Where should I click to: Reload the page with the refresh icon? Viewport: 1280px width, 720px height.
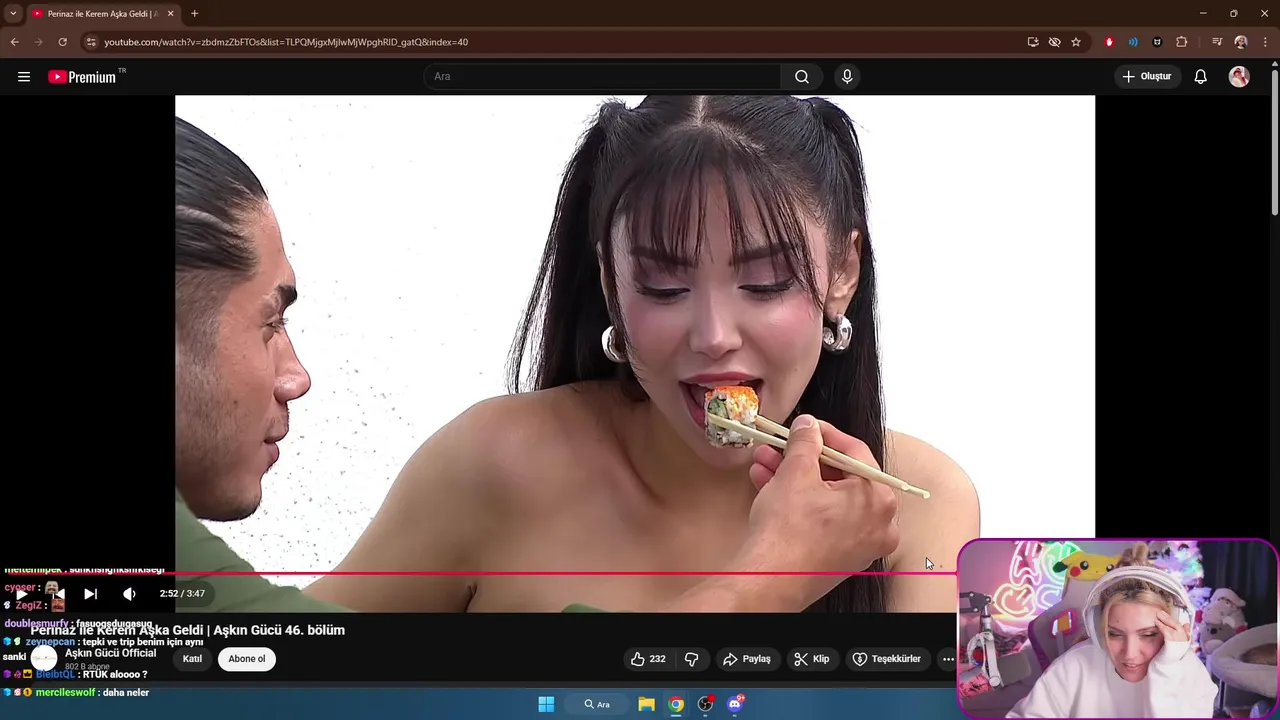[62, 42]
